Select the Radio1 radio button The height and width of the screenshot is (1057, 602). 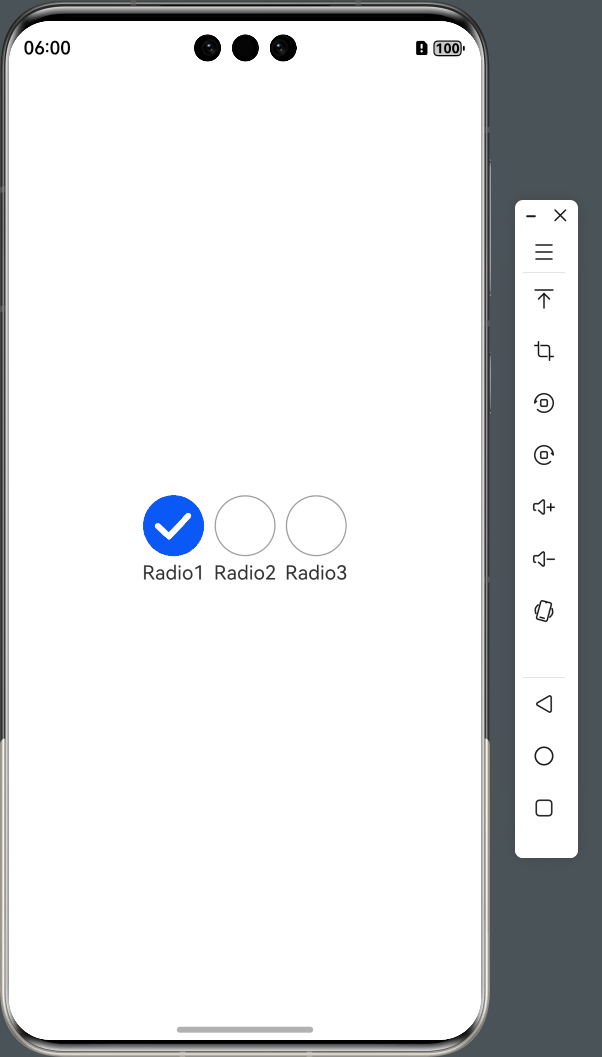(173, 526)
